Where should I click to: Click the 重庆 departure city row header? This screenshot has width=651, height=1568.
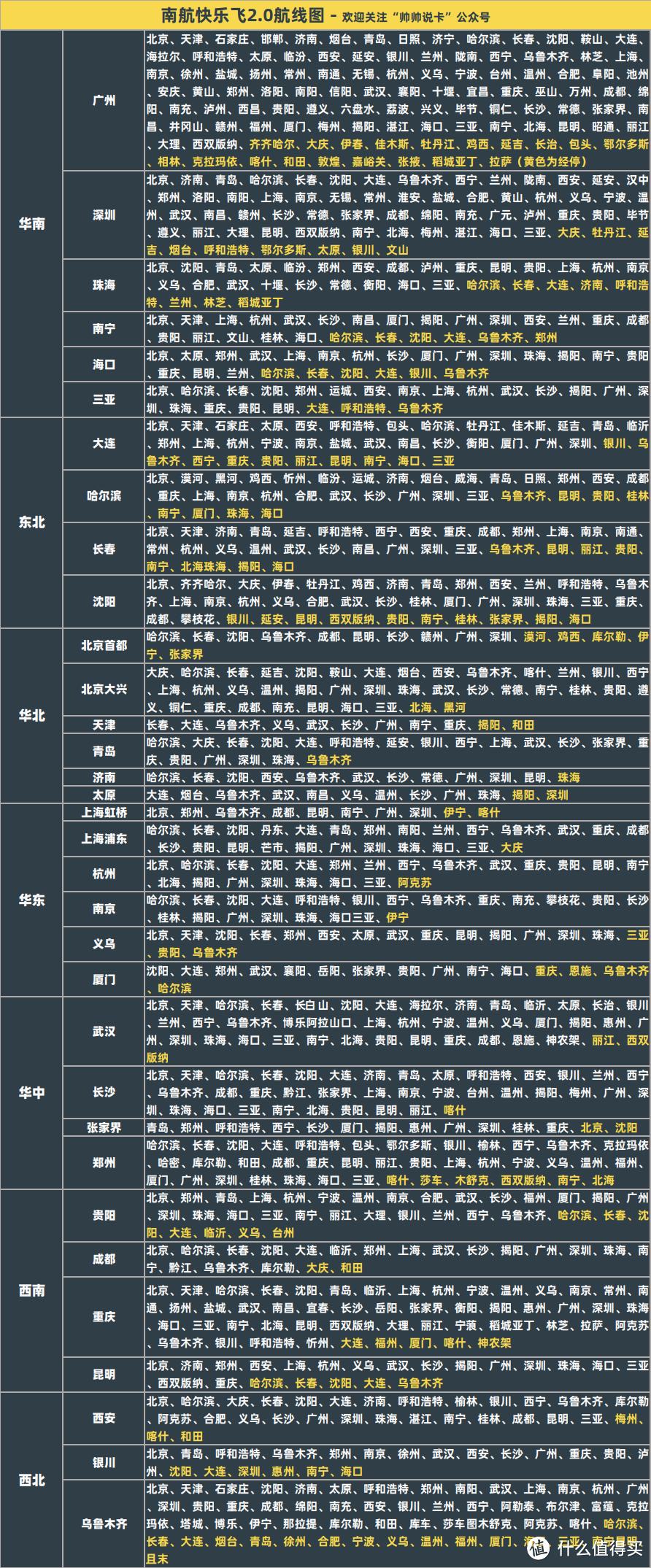point(104,1317)
